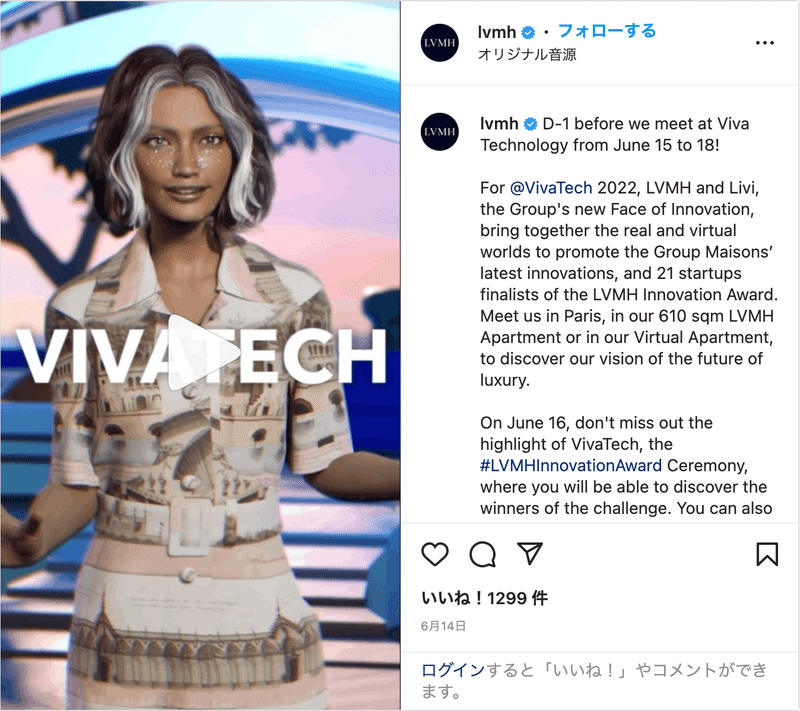This screenshot has width=800, height=711.
Task: Save post with bookmark icon
Action: (x=767, y=554)
